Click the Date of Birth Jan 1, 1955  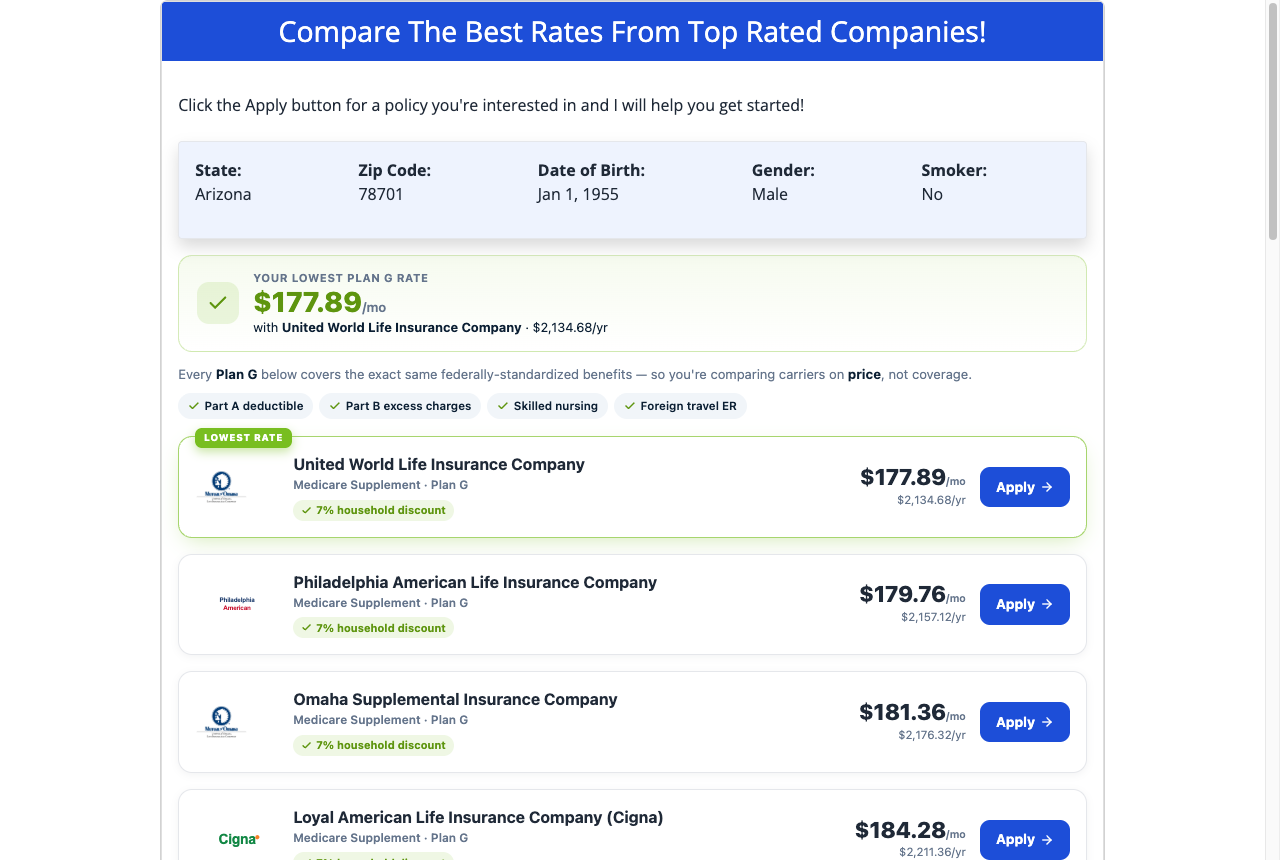578,194
